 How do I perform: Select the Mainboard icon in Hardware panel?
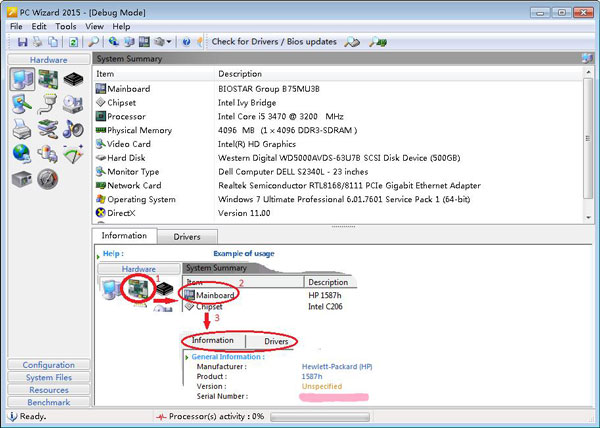[48, 79]
